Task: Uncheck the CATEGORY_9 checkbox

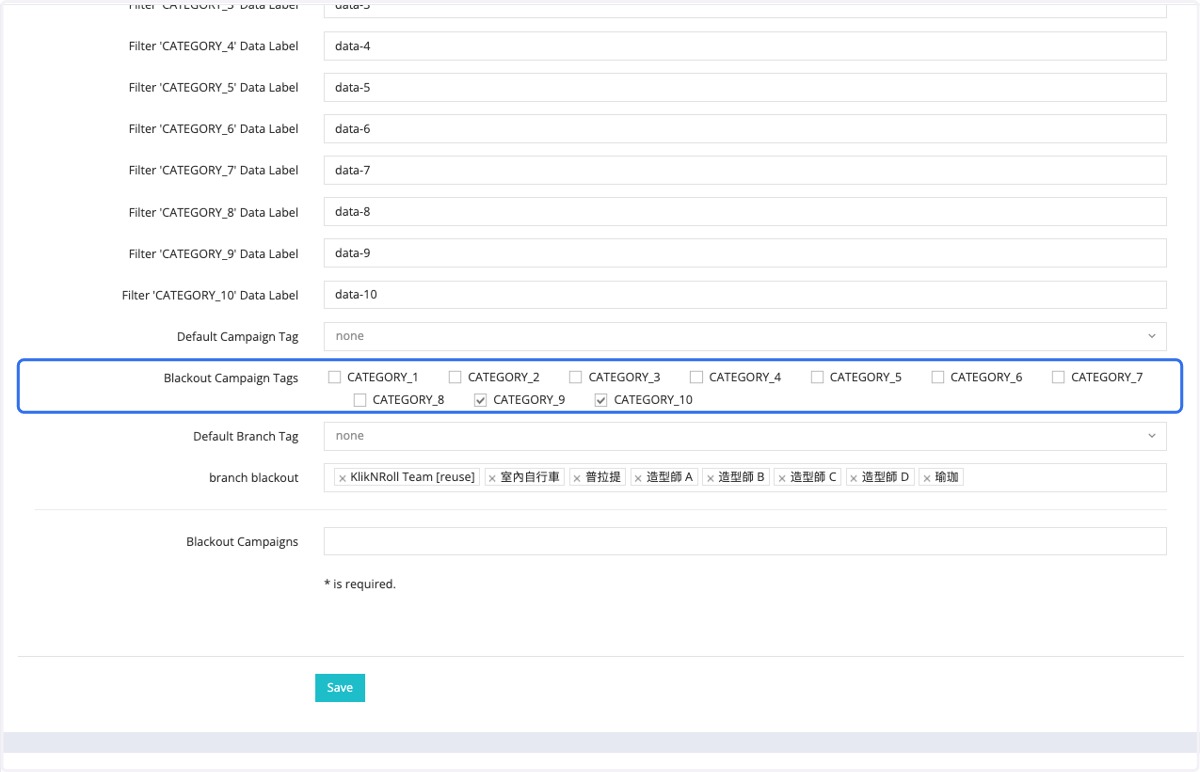Action: (481, 400)
